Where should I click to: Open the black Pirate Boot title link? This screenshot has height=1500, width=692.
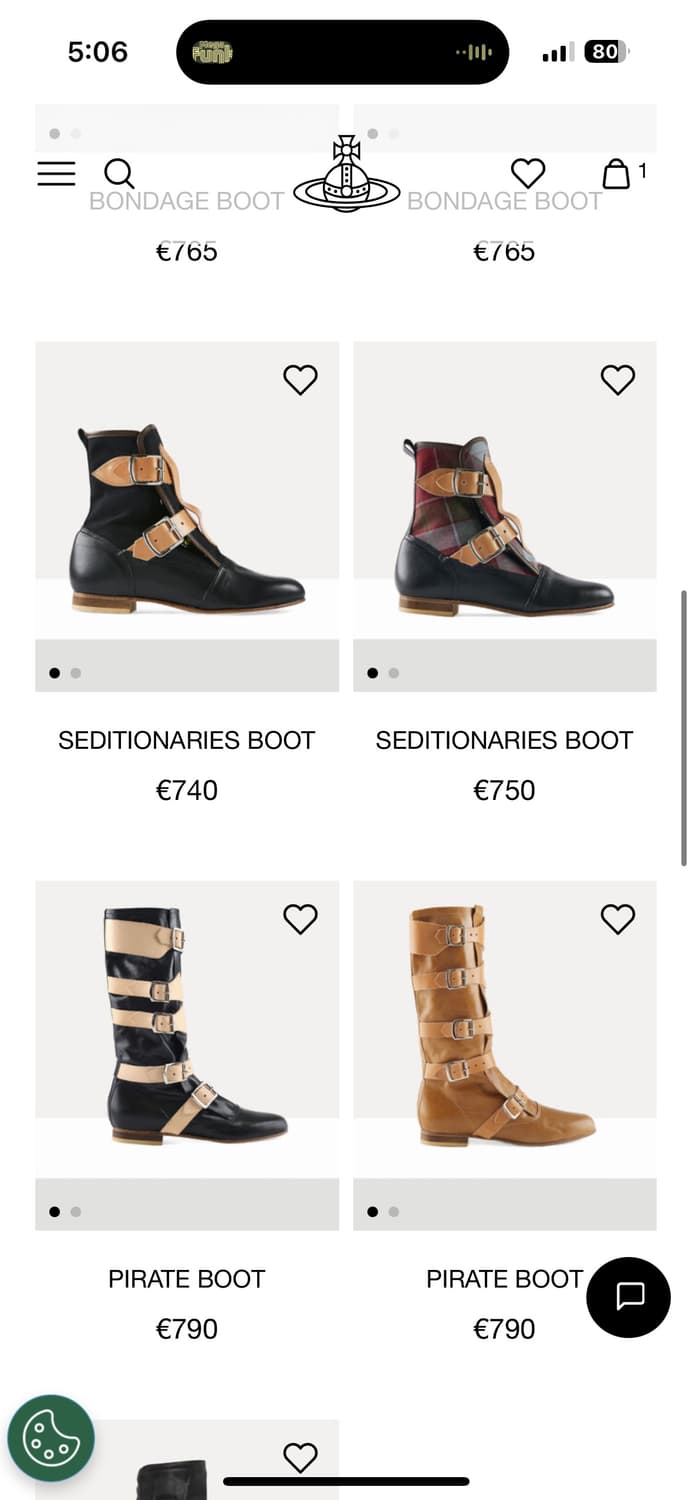point(187,1279)
